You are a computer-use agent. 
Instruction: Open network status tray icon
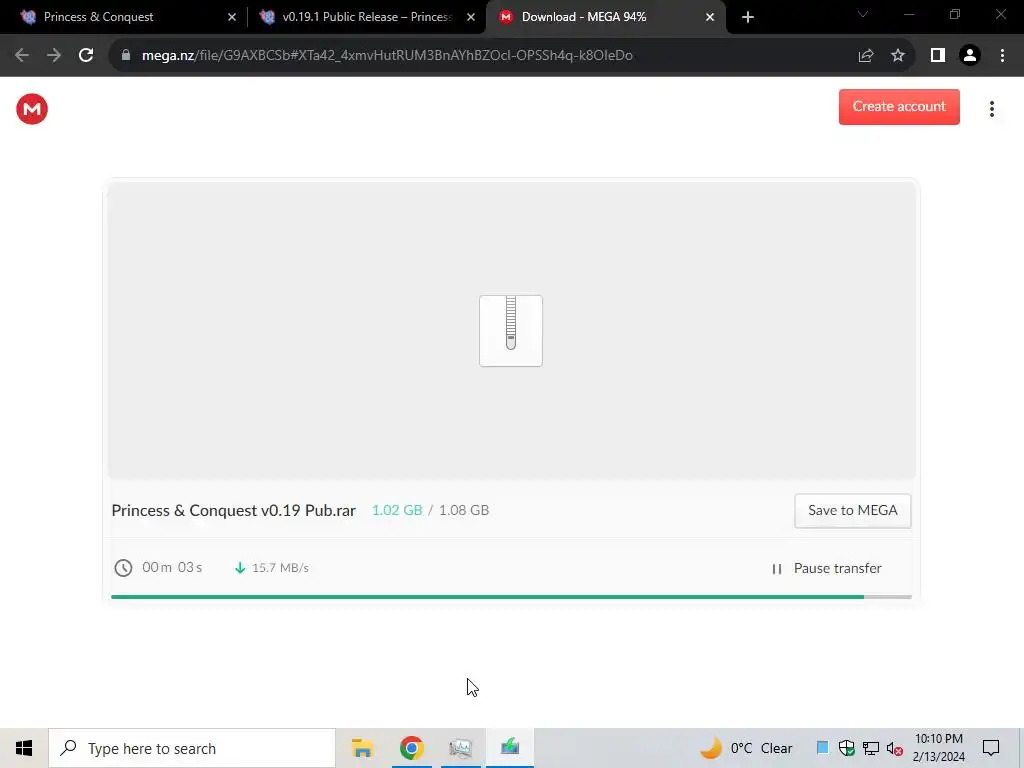coord(871,748)
